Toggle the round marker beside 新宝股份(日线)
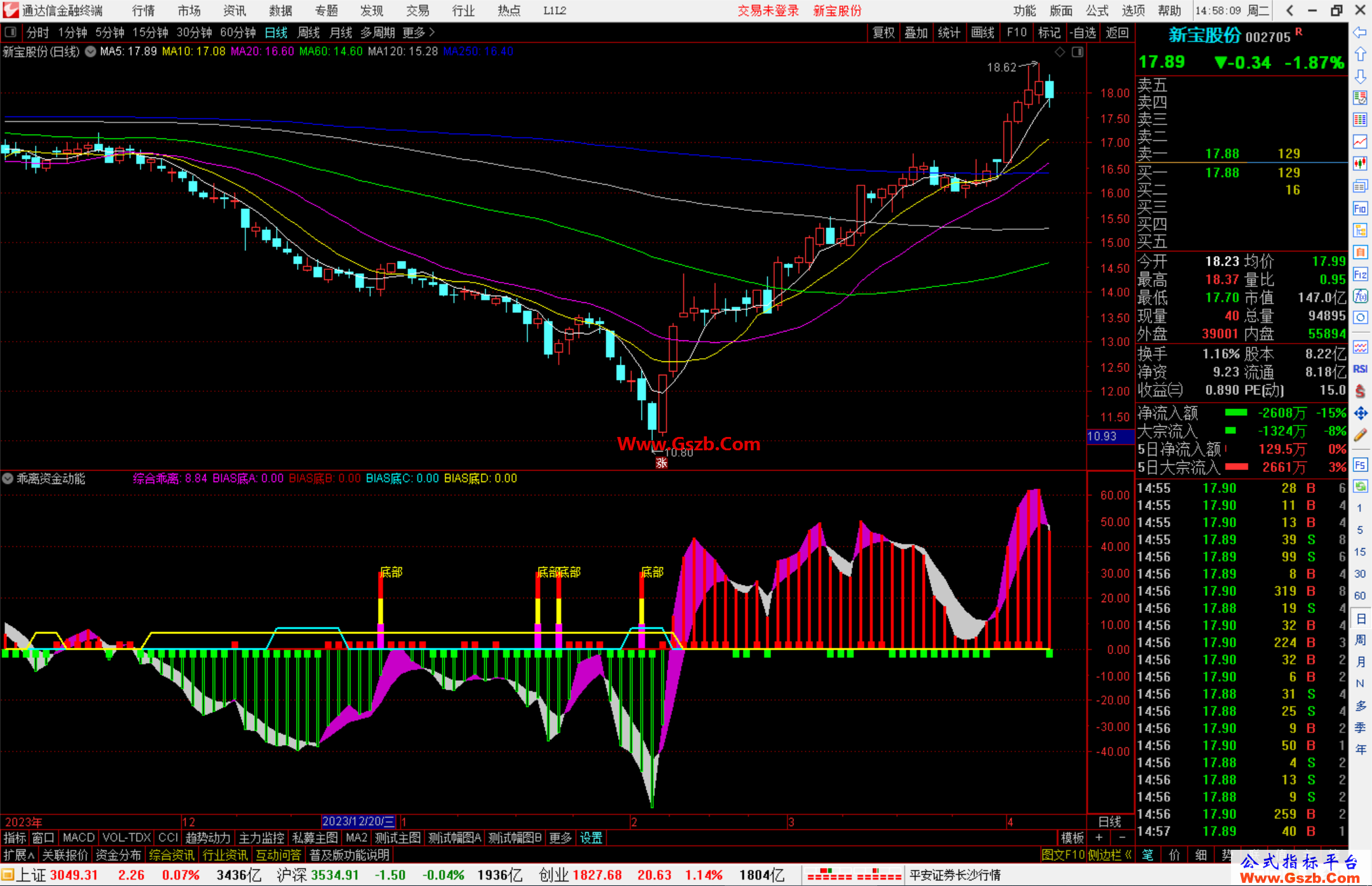 (90, 51)
